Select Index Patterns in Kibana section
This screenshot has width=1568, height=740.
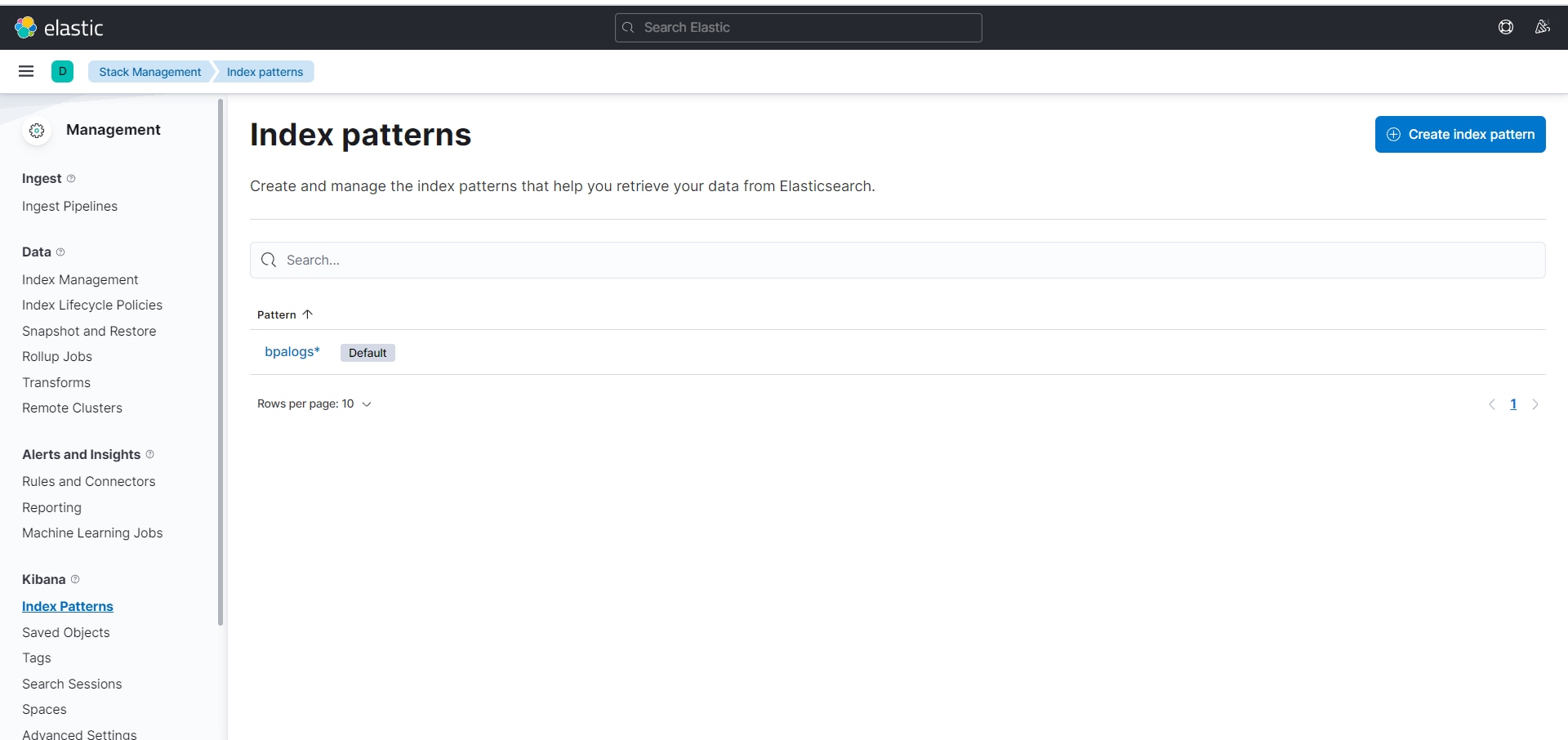point(68,606)
